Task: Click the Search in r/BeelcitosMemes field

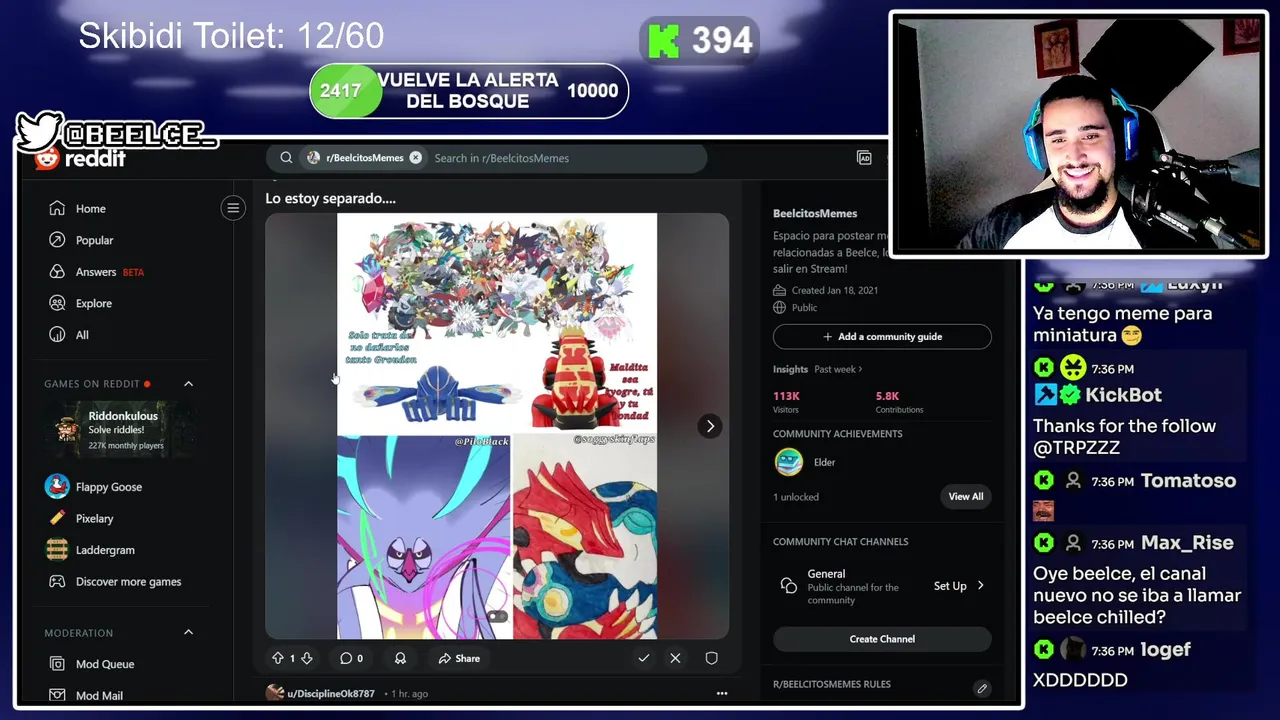Action: [565, 158]
